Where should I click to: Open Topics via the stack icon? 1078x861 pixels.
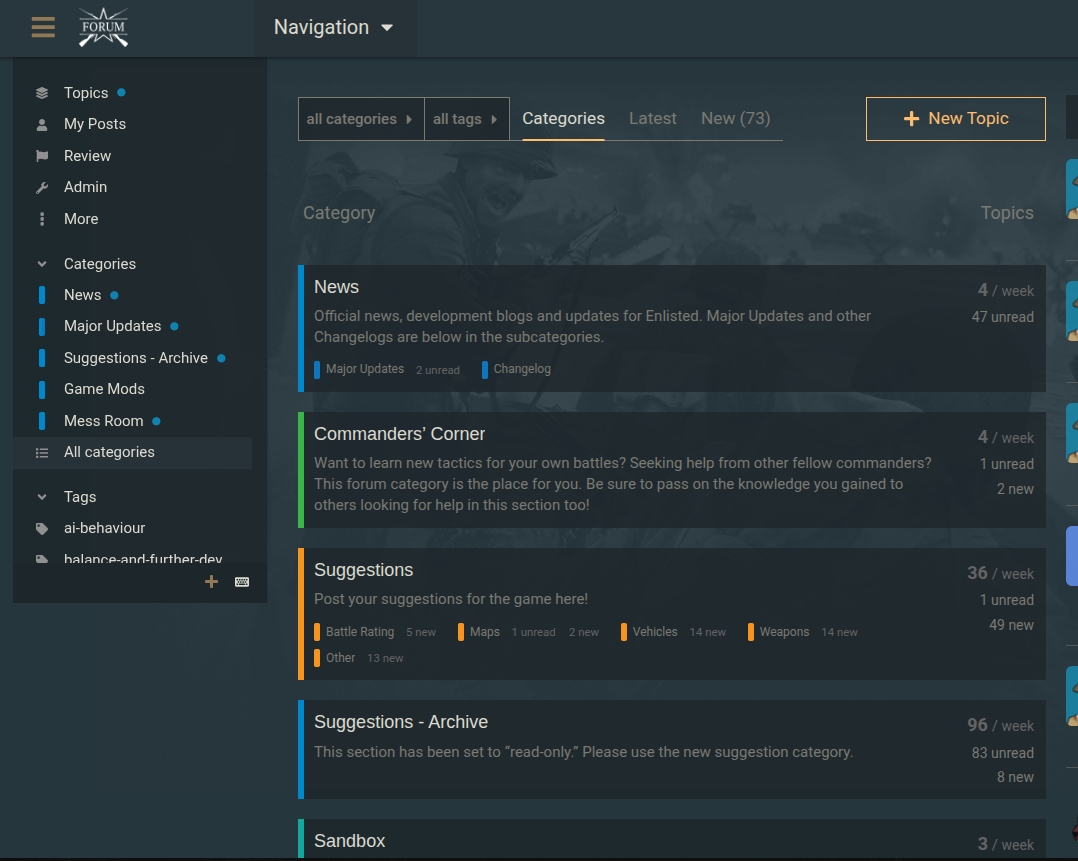pos(42,93)
